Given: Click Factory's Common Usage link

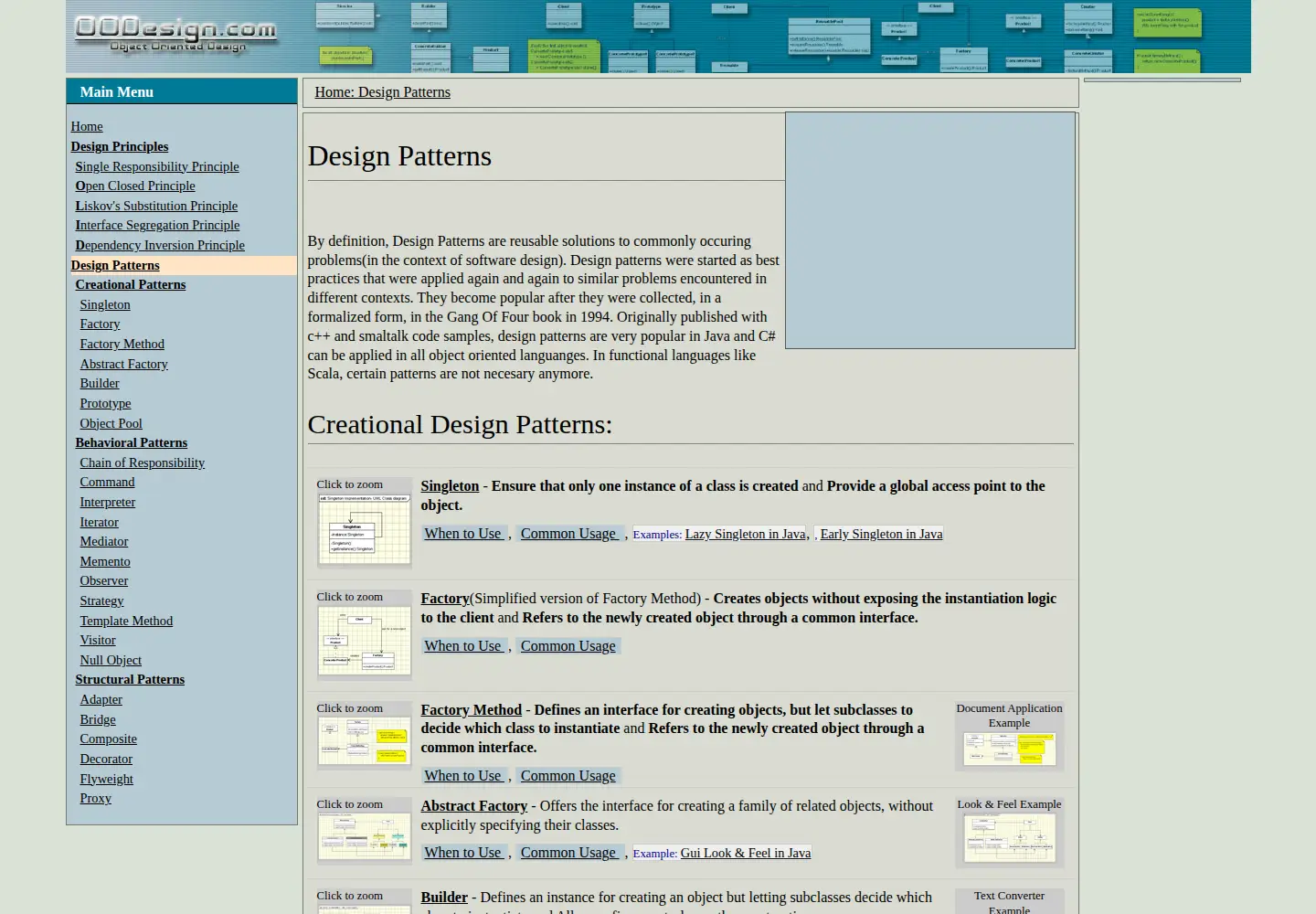Looking at the screenshot, I should click(568, 646).
